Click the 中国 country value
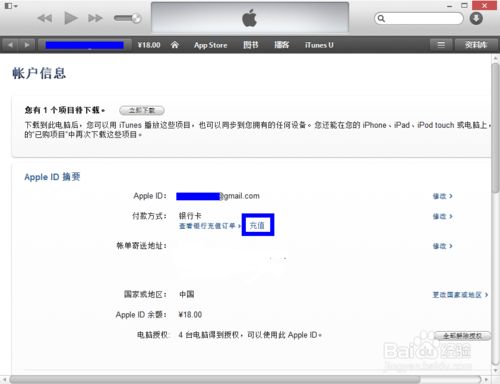 point(187,294)
